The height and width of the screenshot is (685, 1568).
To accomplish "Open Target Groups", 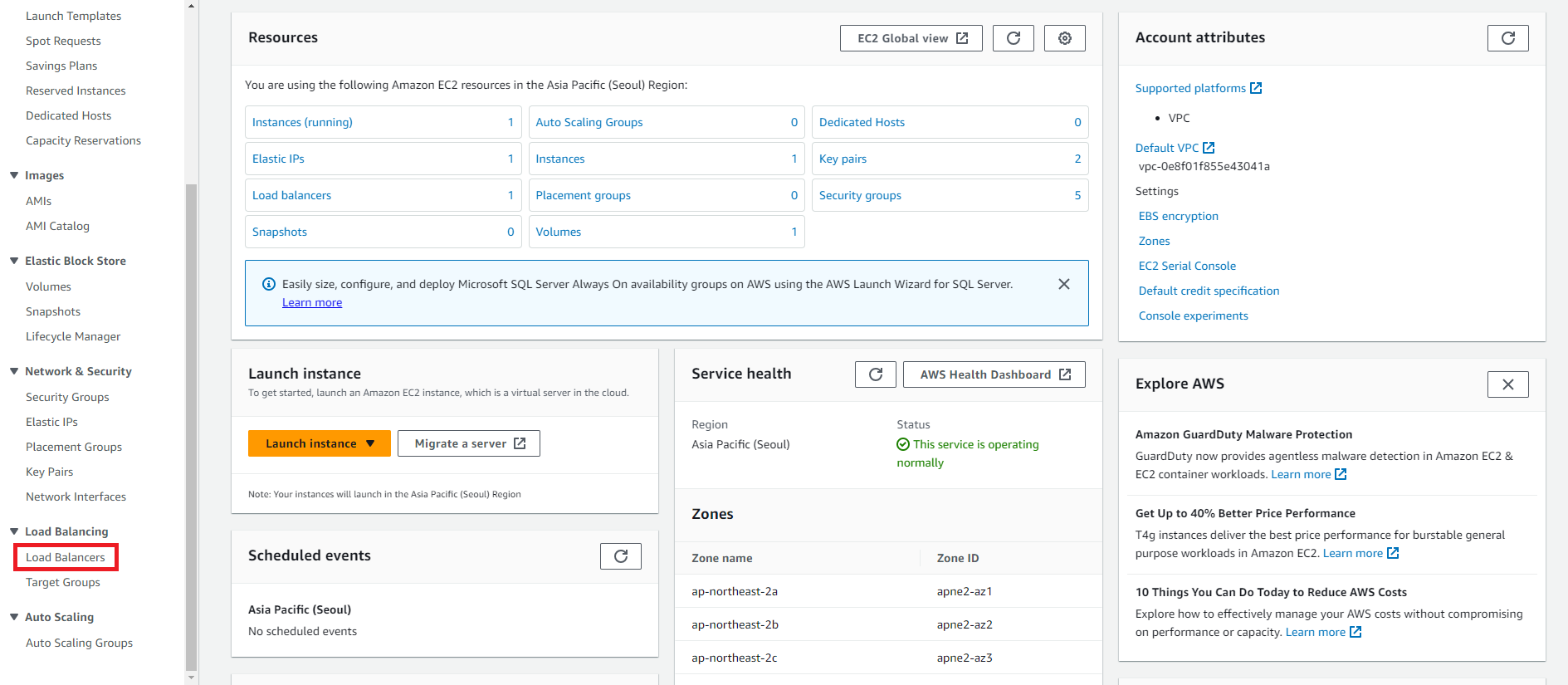I will coord(63,582).
